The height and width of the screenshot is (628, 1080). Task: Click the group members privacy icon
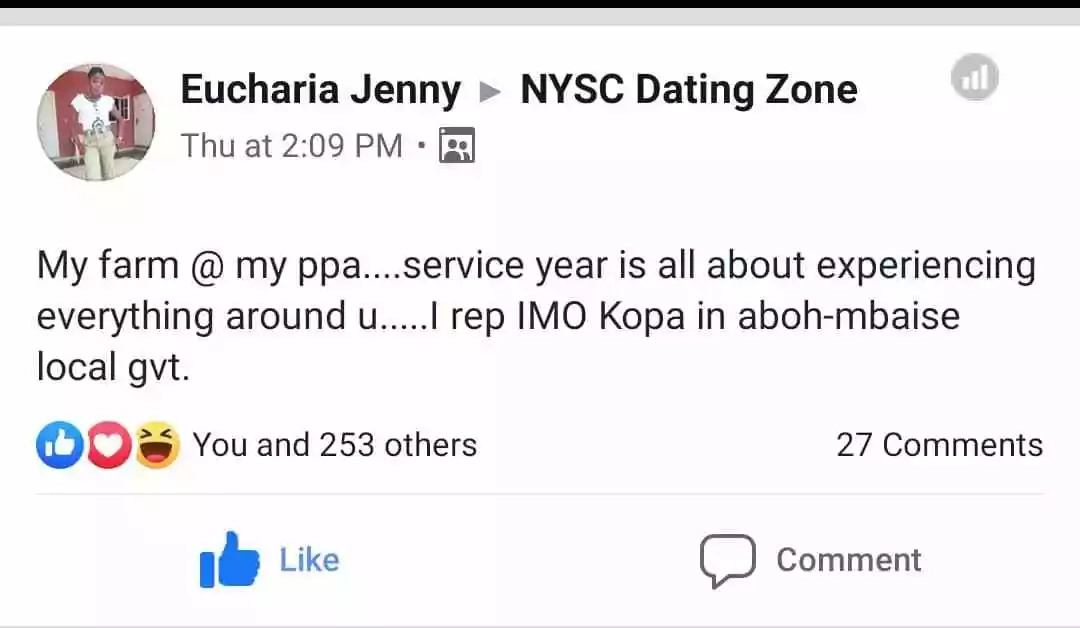click(x=457, y=145)
